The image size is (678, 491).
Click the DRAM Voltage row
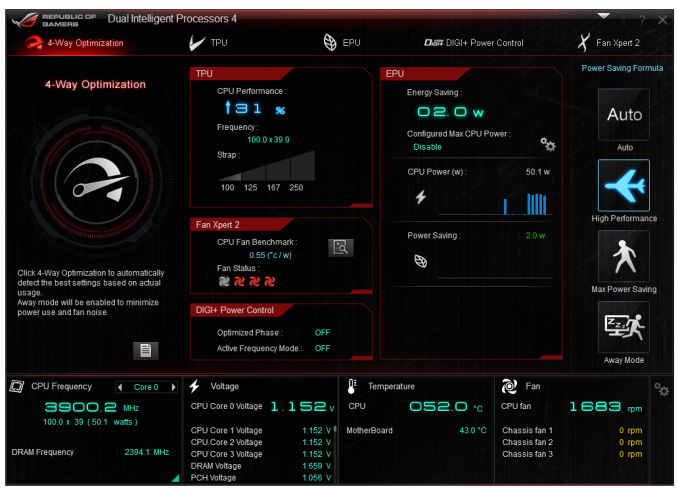(261, 466)
